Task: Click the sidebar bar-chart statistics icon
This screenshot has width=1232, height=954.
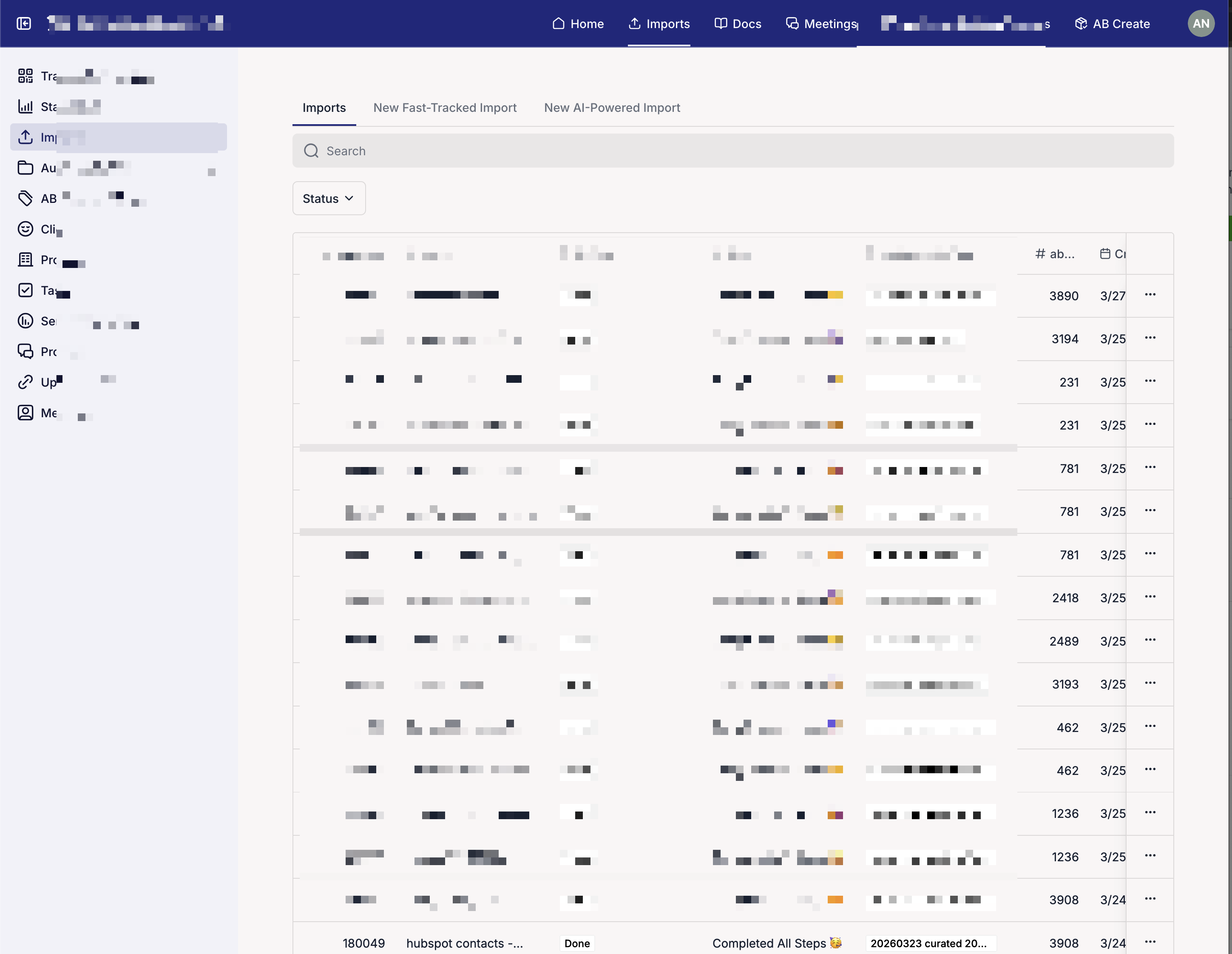Action: (x=26, y=106)
